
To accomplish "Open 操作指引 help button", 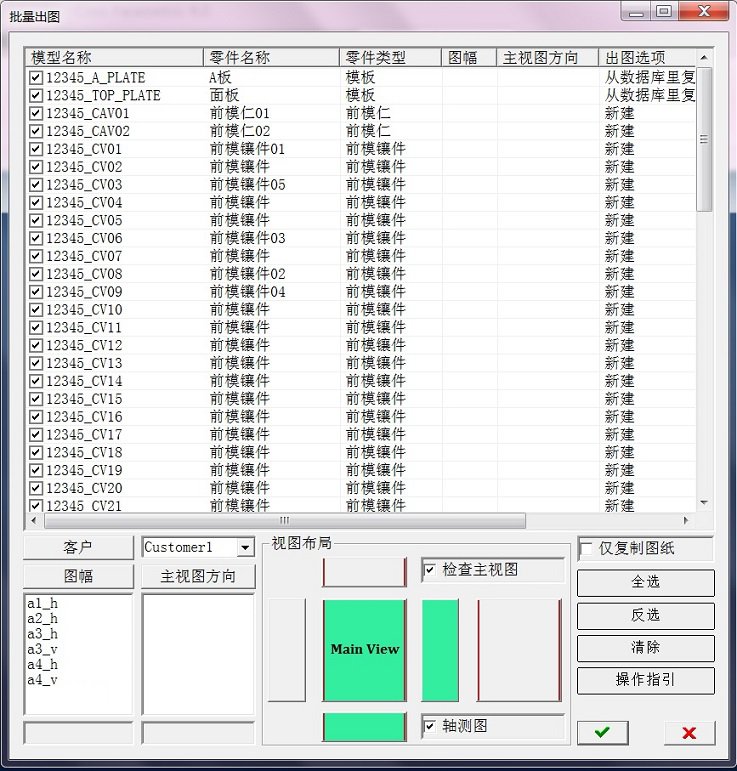I will (x=646, y=680).
